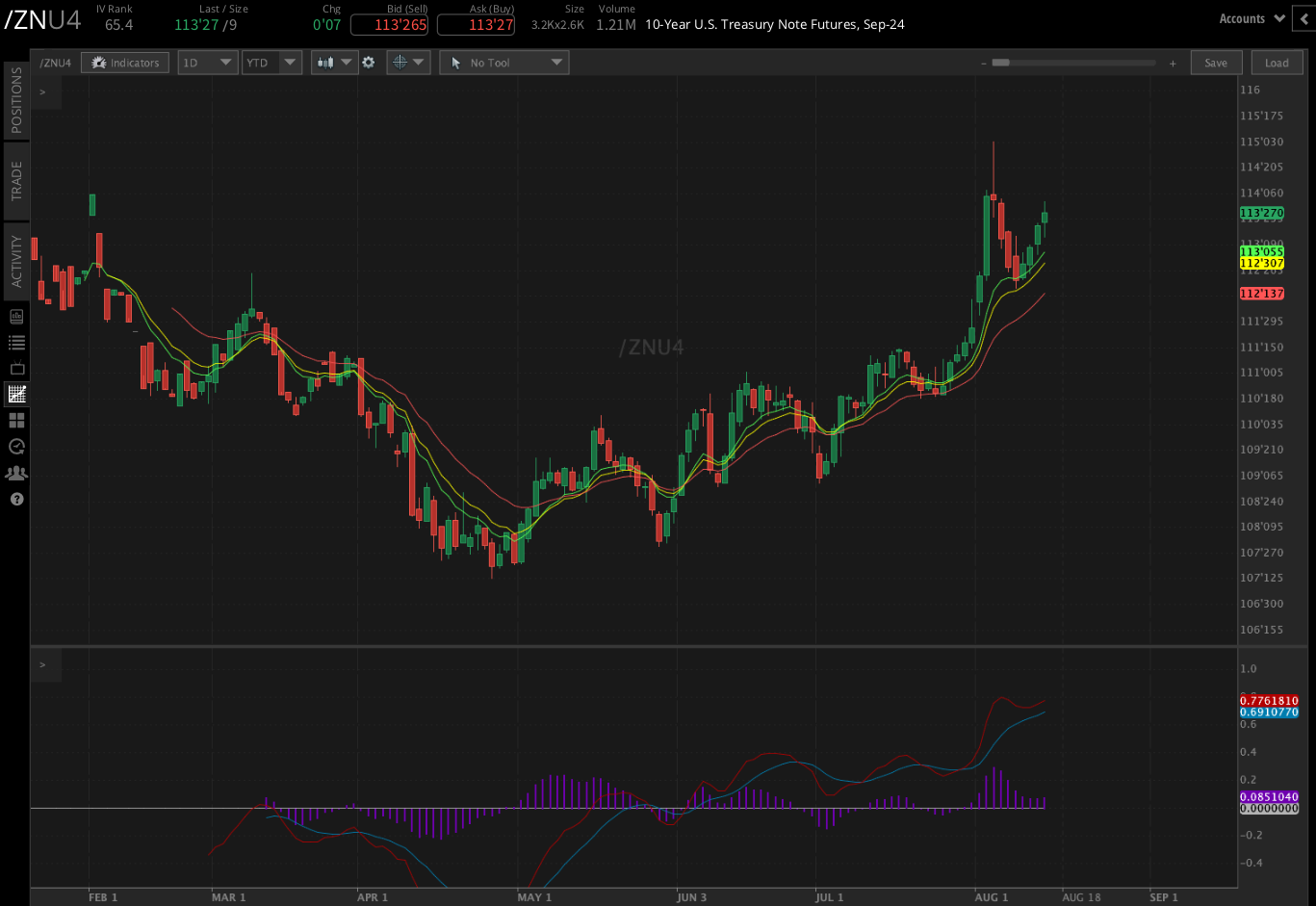Select the highlighted Charts icon in sidebar

click(15, 394)
